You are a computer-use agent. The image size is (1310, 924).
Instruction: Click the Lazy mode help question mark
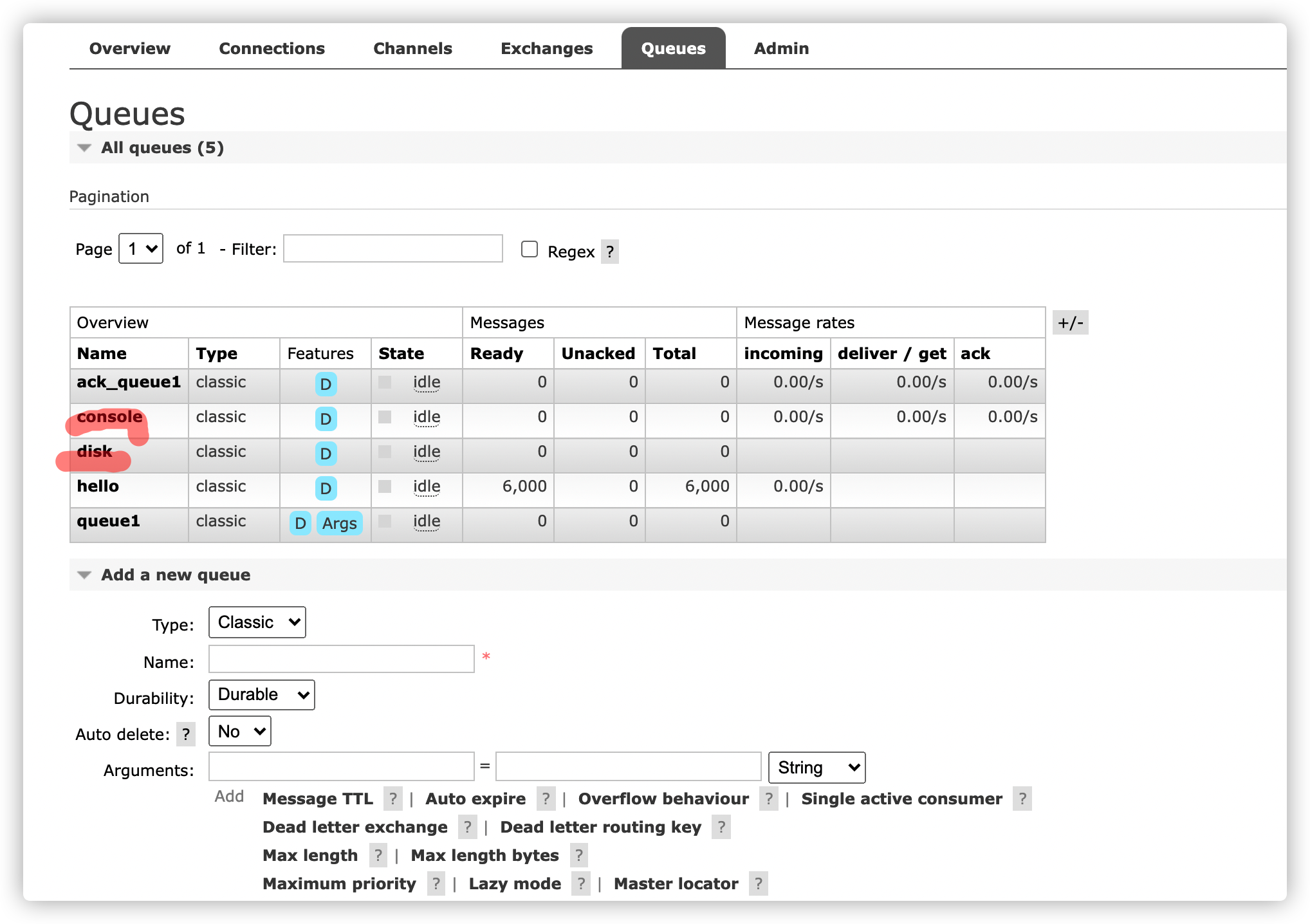580,883
